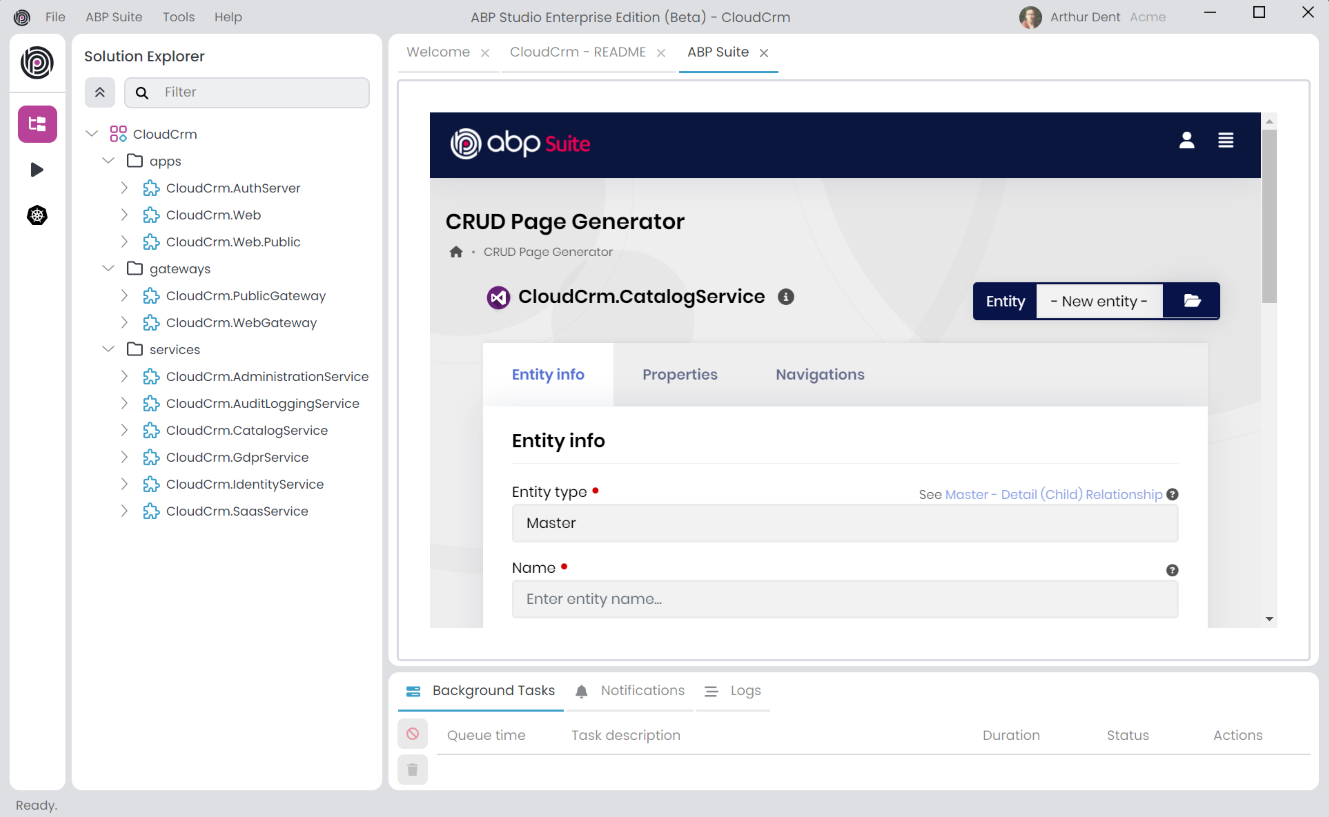Open the ABP Suite menu in menu bar
The image size is (1329, 817).
(114, 17)
